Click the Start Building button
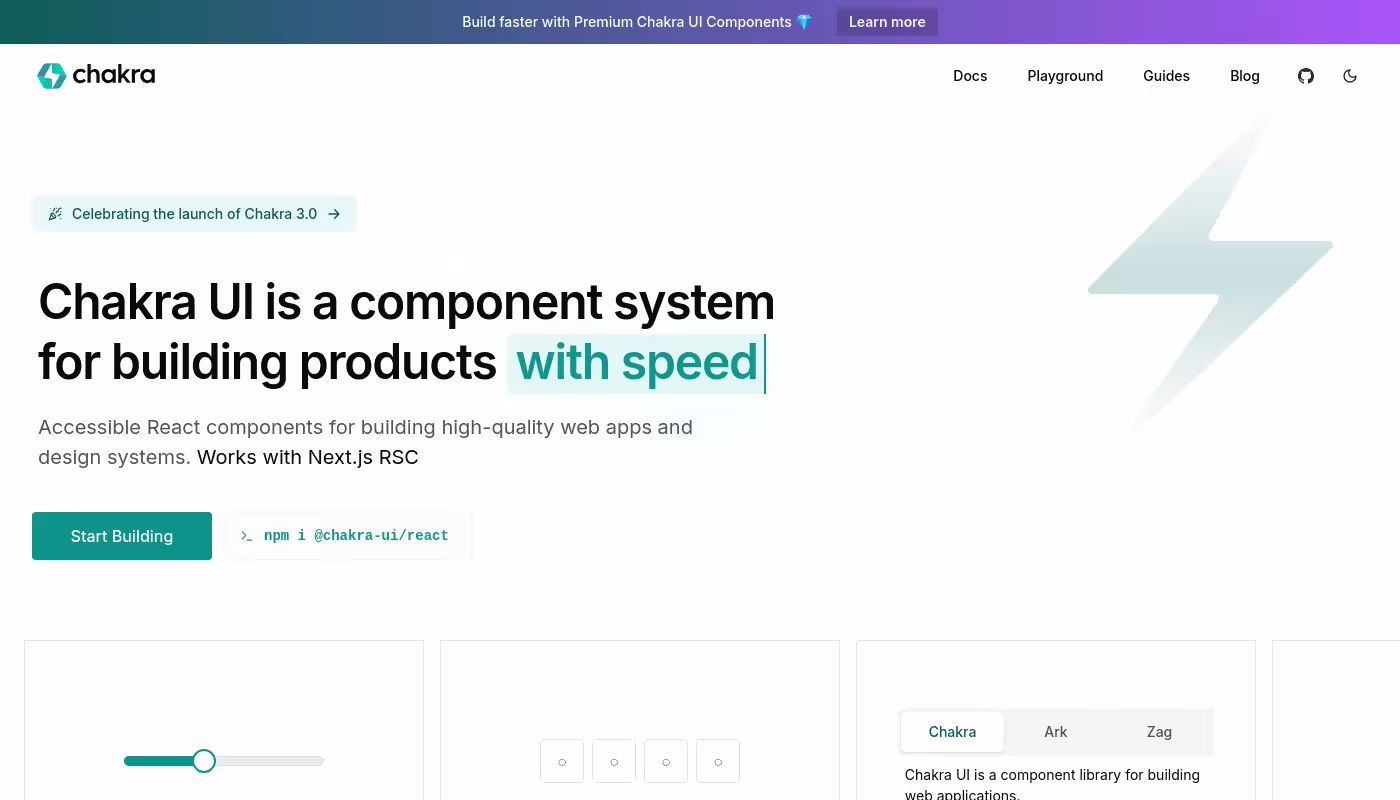Viewport: 1400px width, 800px height. click(122, 536)
